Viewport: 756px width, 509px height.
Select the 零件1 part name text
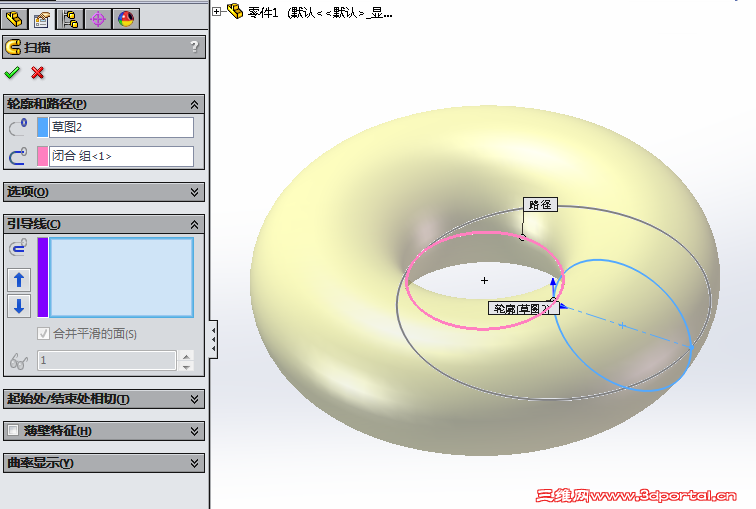pyautogui.click(x=263, y=13)
